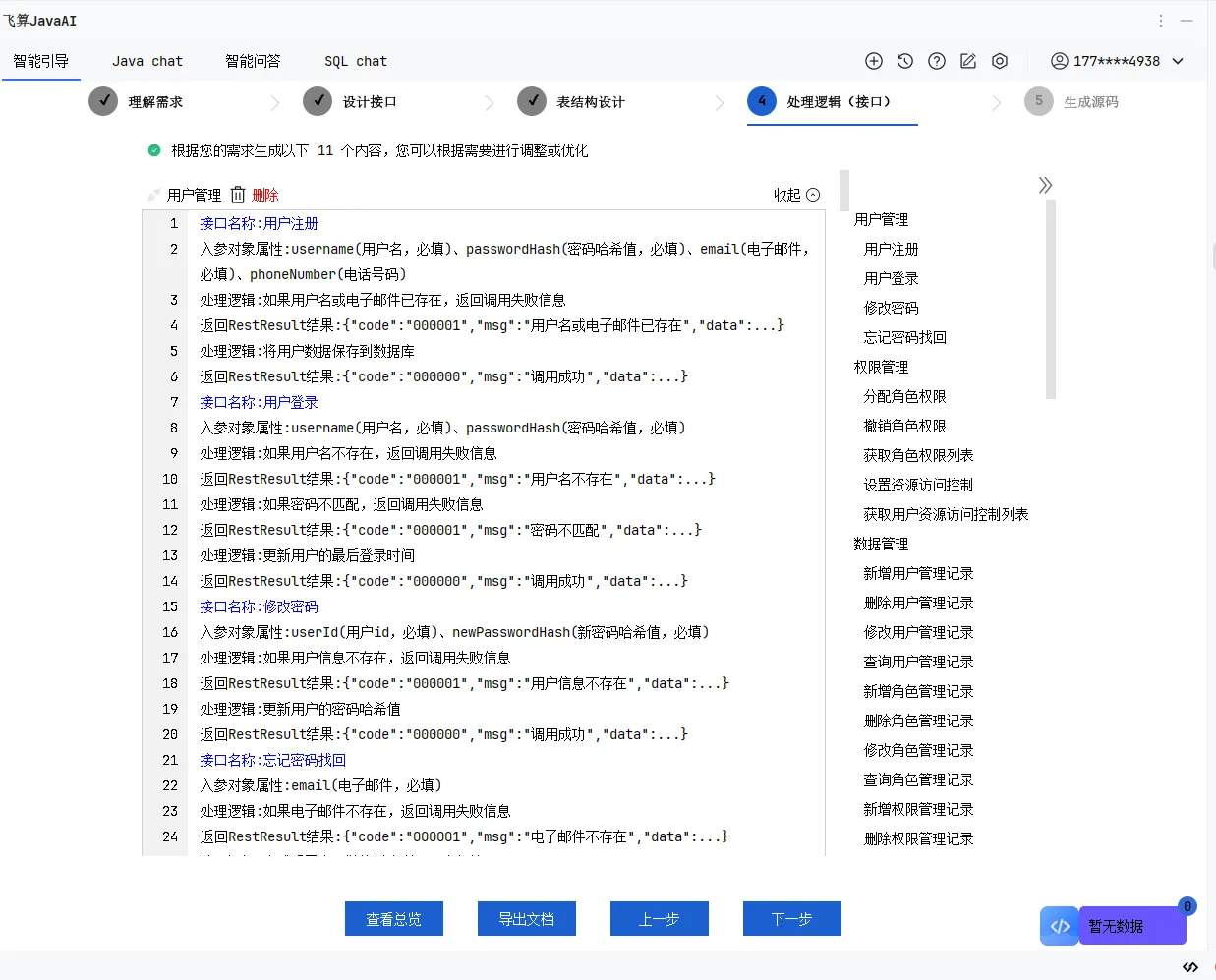The image size is (1216, 980).
Task: Switch to the 智能问答 tab
Action: click(254, 61)
